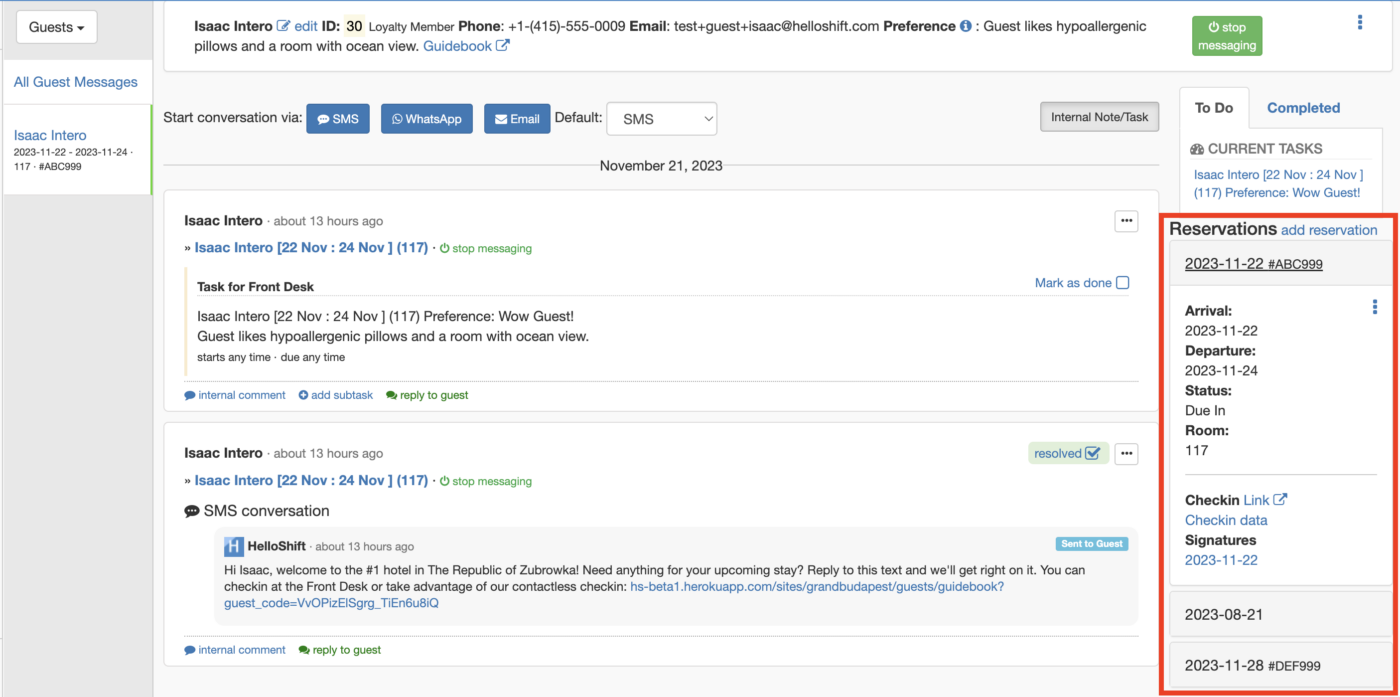Click the green stop messaging button

point(1227,36)
